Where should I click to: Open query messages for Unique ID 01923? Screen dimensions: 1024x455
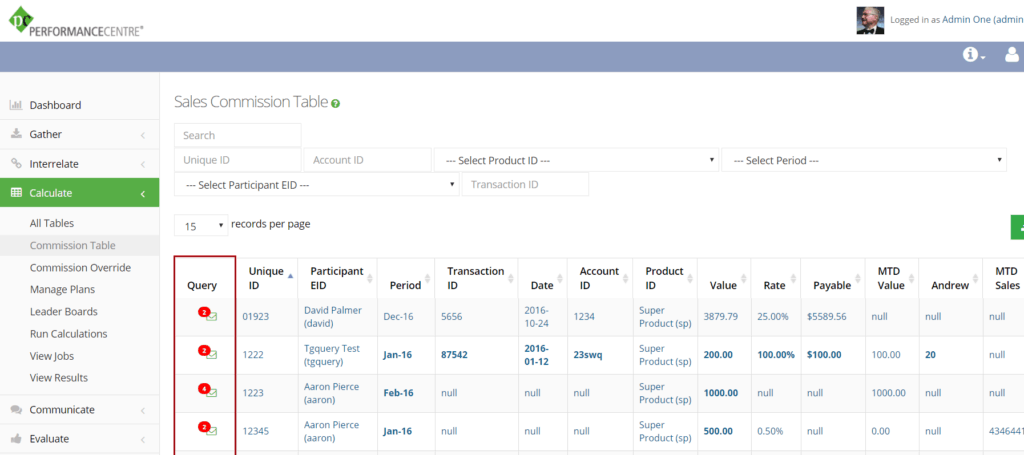(x=208, y=316)
